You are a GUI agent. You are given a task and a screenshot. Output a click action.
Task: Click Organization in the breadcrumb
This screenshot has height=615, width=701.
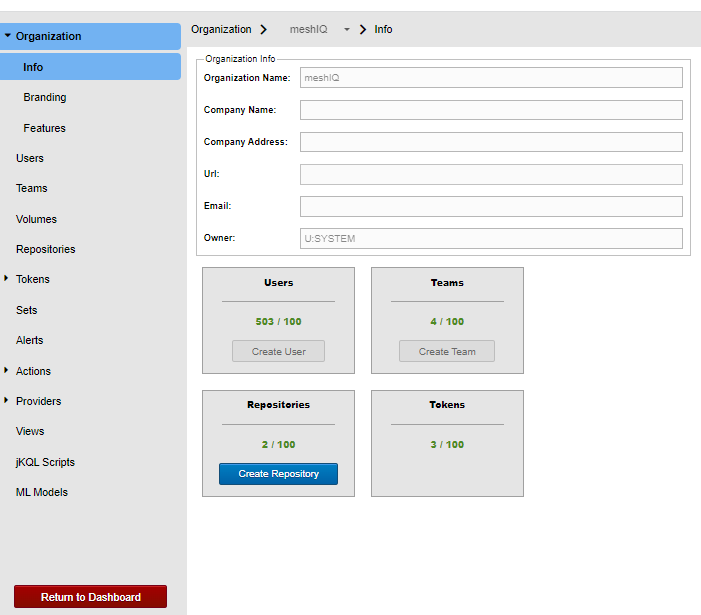coord(221,29)
